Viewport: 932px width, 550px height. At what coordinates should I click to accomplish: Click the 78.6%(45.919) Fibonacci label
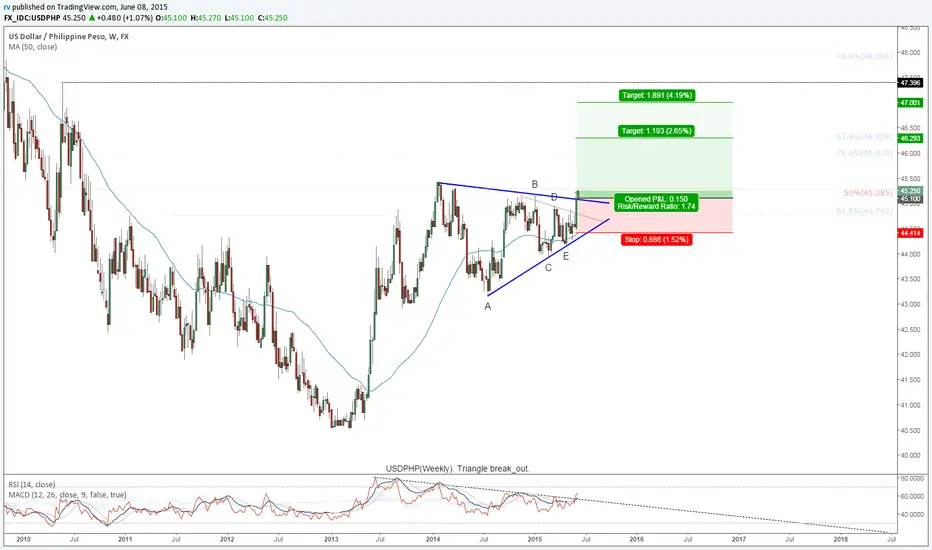pyautogui.click(x=864, y=153)
